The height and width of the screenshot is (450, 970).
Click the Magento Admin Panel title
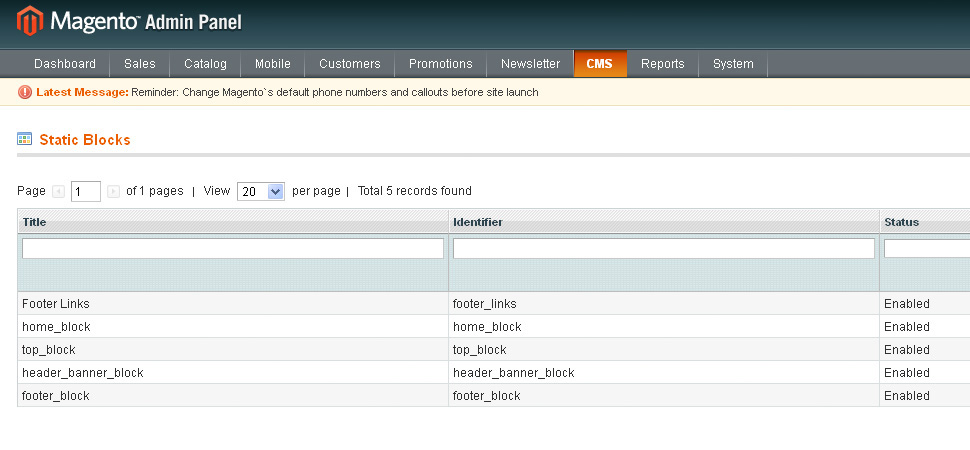(x=147, y=22)
